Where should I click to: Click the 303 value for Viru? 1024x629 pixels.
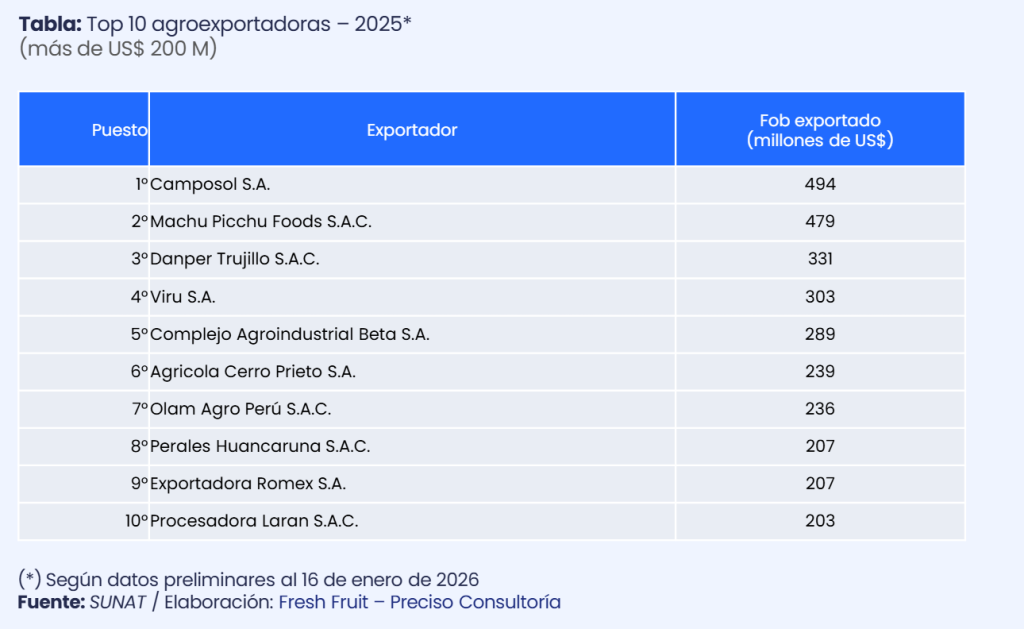click(x=820, y=297)
